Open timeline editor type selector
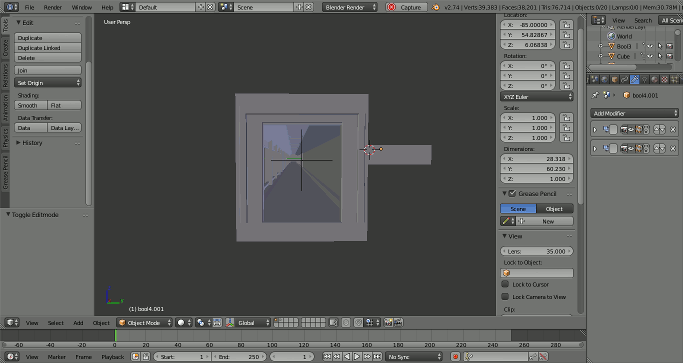Screen dimensions: 683x363 (x=12, y=356)
